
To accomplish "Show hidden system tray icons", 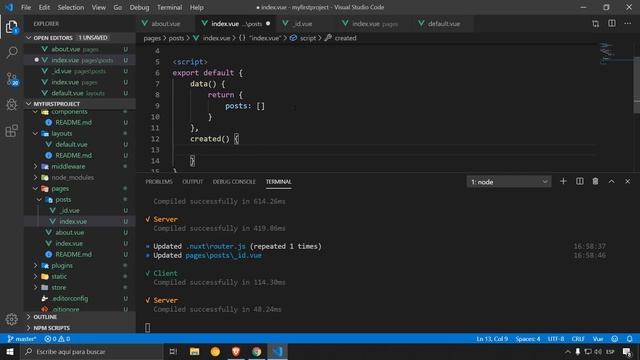I will pyautogui.click(x=567, y=351).
